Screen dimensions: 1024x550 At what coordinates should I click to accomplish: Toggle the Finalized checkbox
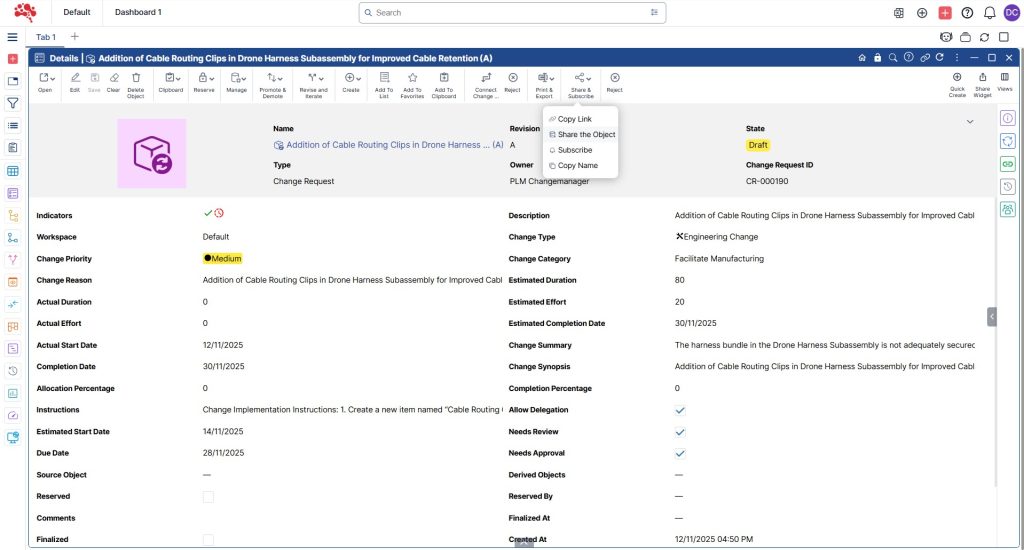(208, 540)
